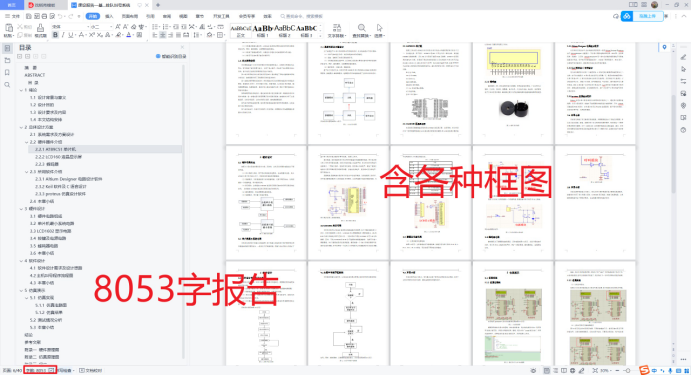692x376 pixels.
Task: Center align the paragraph
Action: [x=163, y=35]
